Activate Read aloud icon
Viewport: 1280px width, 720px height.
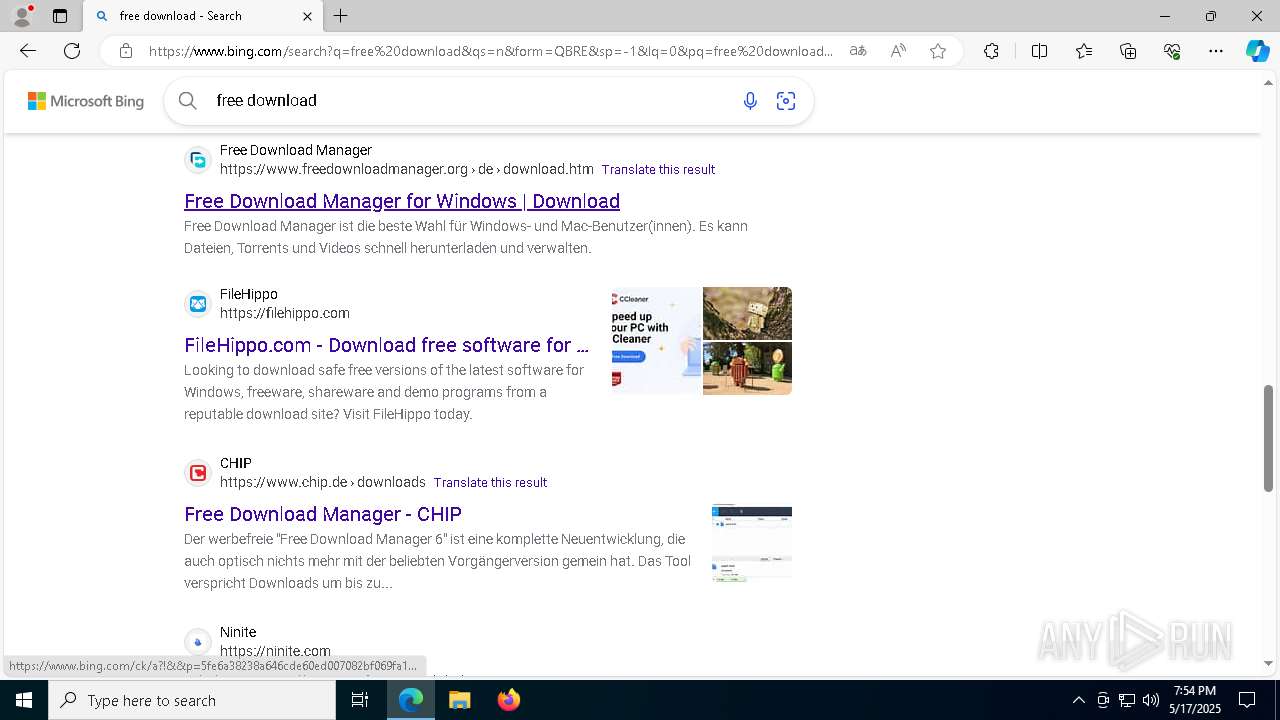[898, 51]
